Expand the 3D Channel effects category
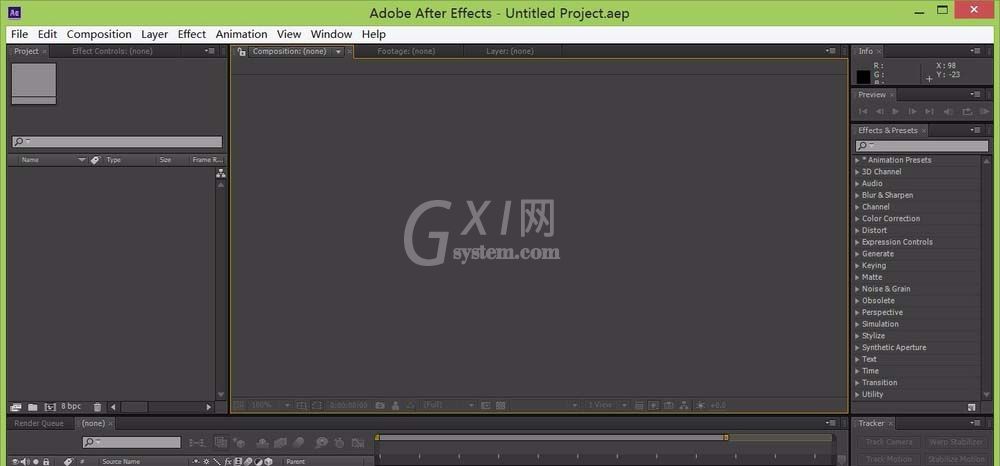Viewport: 1000px width, 466px height. [x=857, y=172]
